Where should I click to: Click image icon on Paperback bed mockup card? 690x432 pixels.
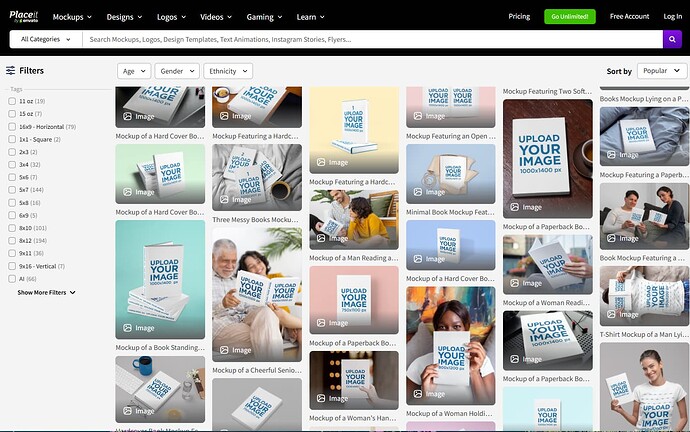pos(611,154)
